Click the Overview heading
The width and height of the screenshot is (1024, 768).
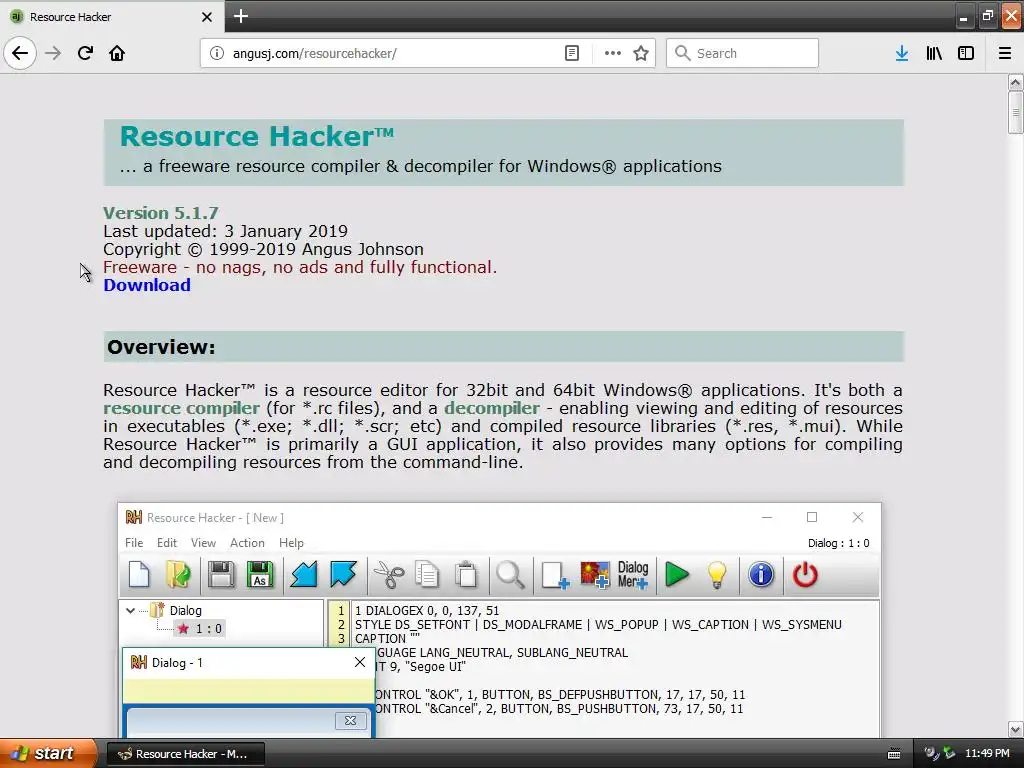pos(161,347)
